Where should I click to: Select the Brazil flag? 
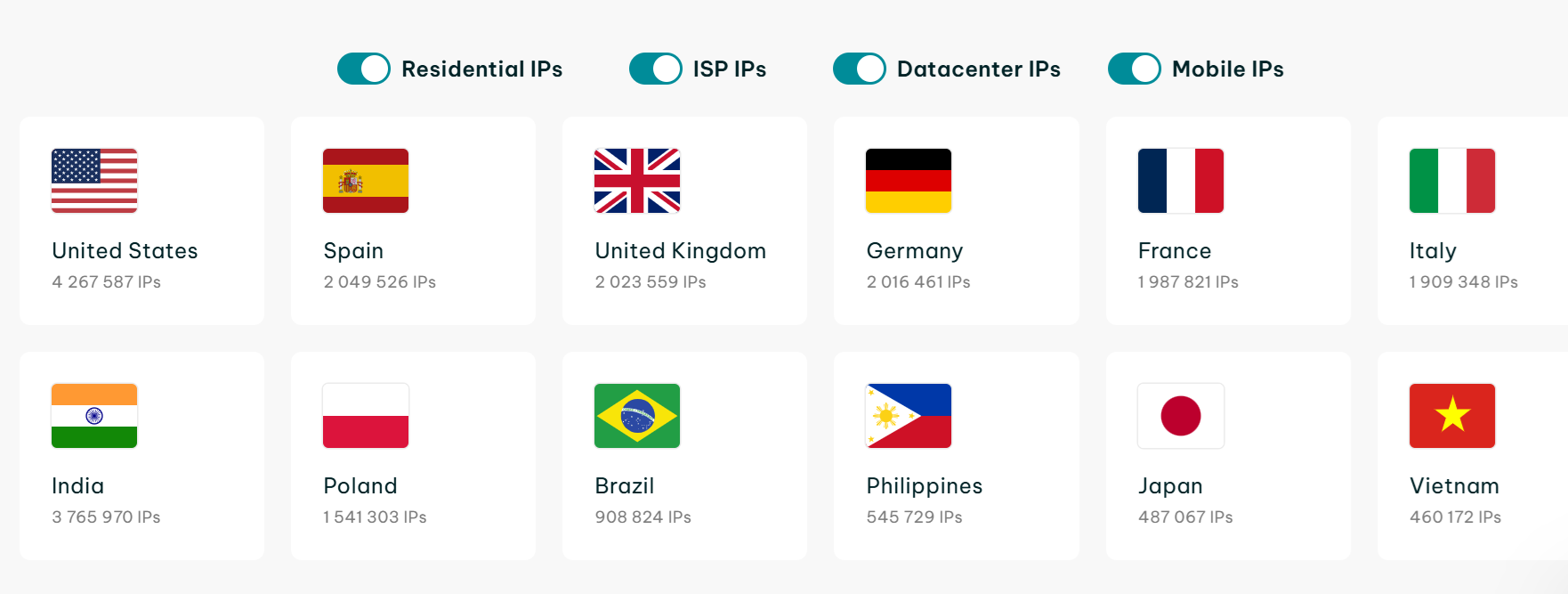click(637, 415)
